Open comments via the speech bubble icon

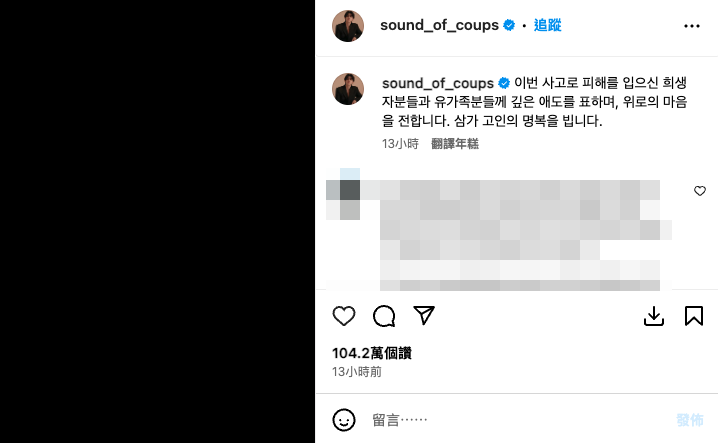point(384,316)
